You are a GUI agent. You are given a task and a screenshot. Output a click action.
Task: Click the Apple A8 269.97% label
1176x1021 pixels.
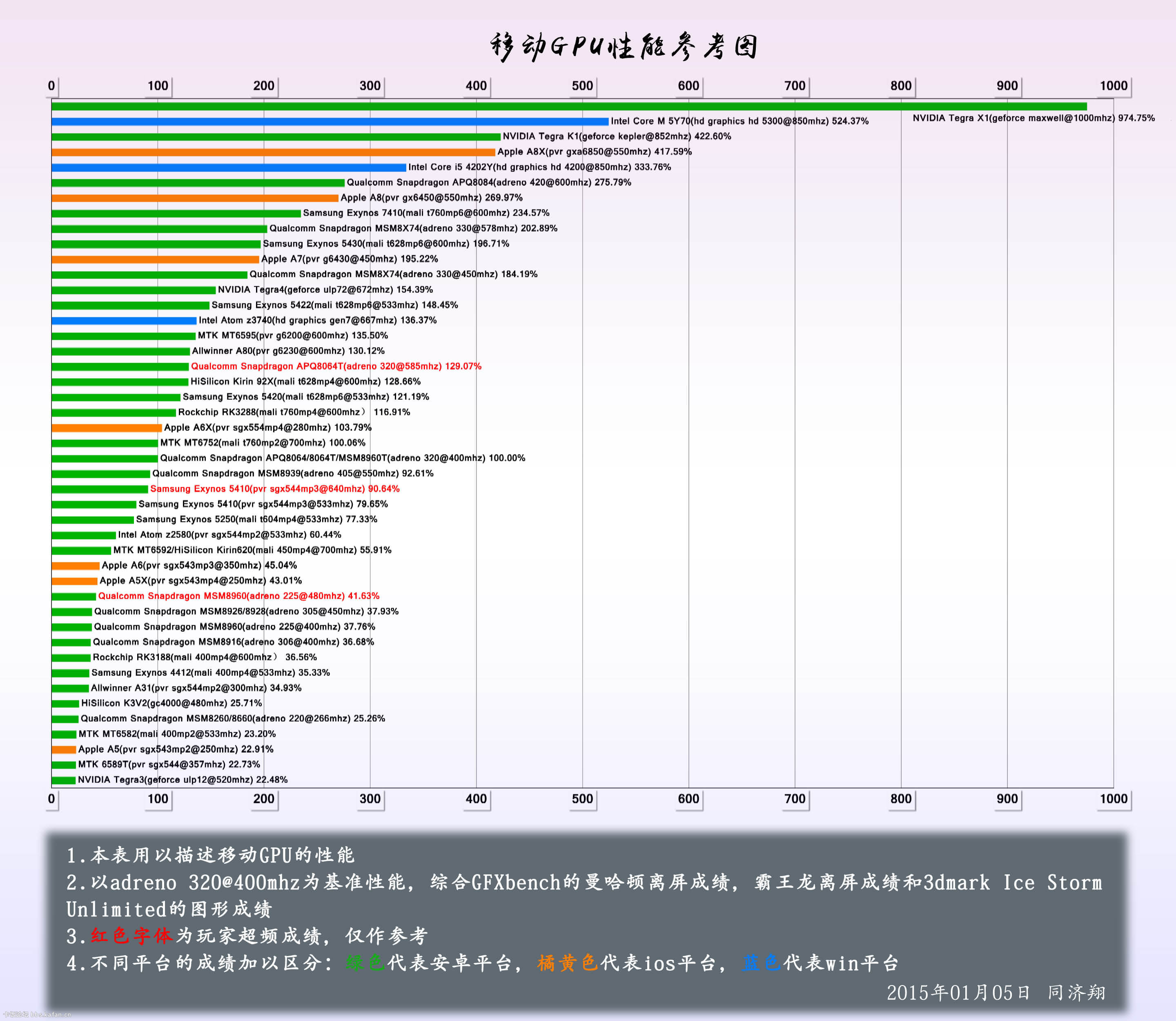(431, 198)
